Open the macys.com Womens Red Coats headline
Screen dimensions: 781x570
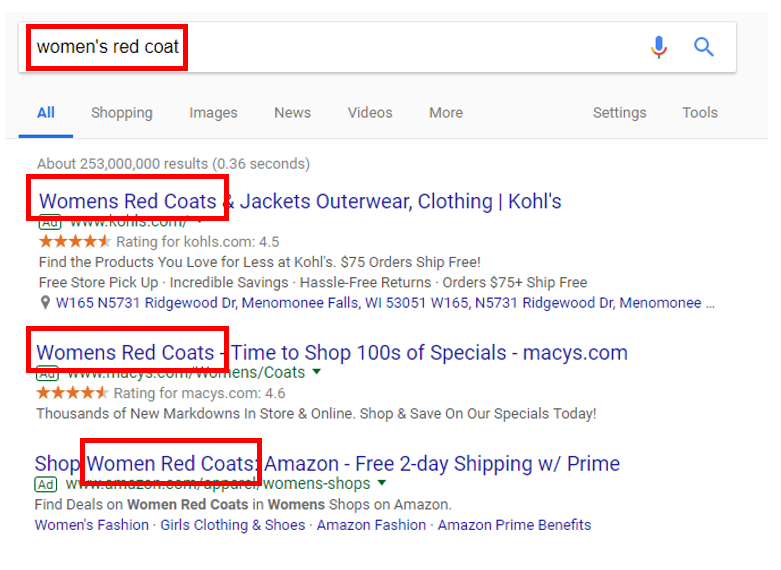[x=332, y=353]
